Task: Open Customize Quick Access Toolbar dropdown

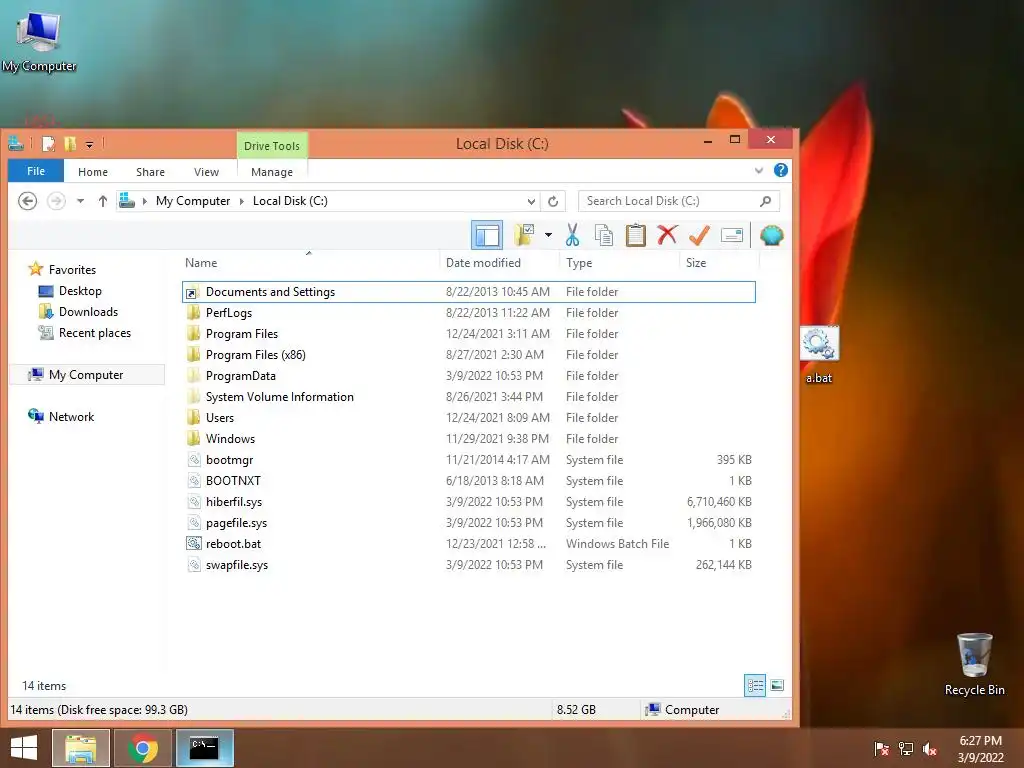Action: click(x=89, y=144)
